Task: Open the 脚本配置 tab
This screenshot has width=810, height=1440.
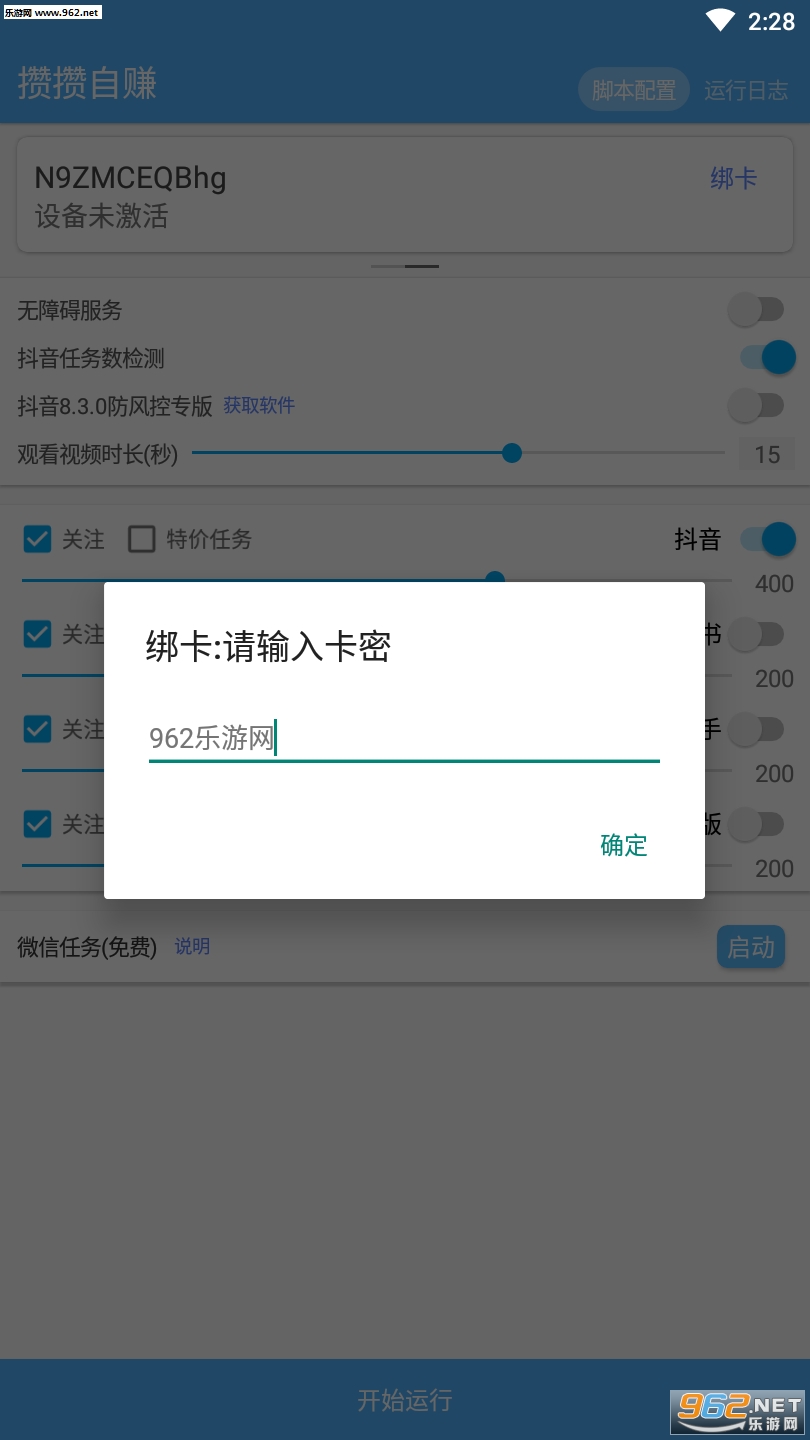Action: point(634,90)
